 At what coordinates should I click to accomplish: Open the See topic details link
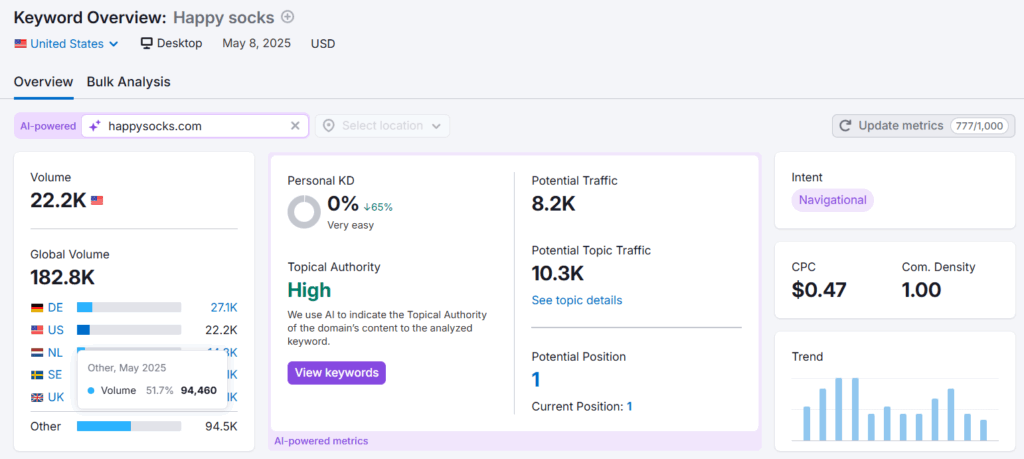577,300
